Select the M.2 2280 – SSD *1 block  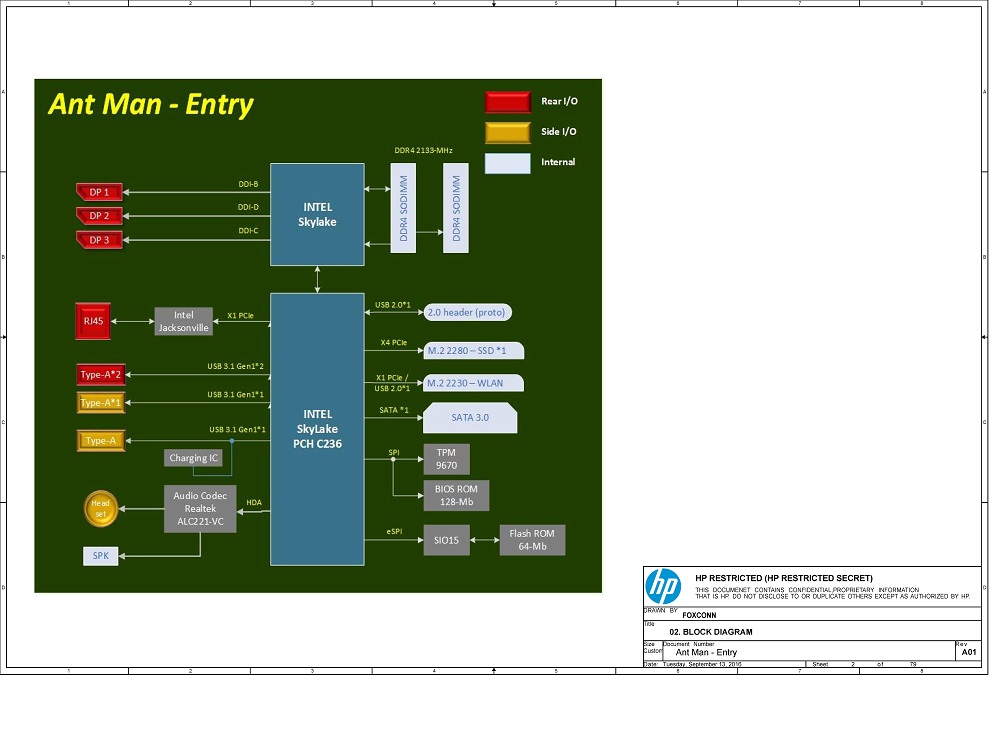pos(473,350)
